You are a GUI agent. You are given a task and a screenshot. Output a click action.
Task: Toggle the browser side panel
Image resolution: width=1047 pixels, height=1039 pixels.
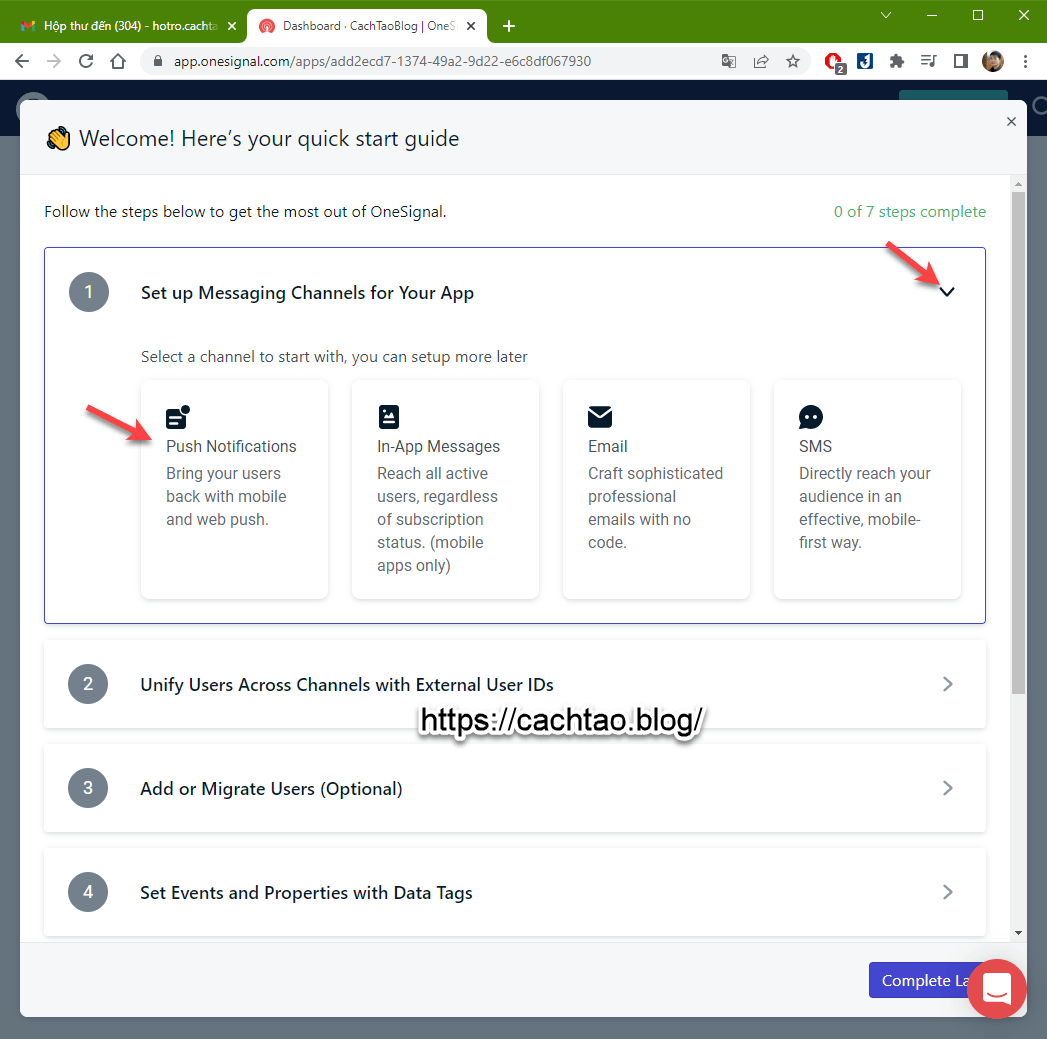961,61
